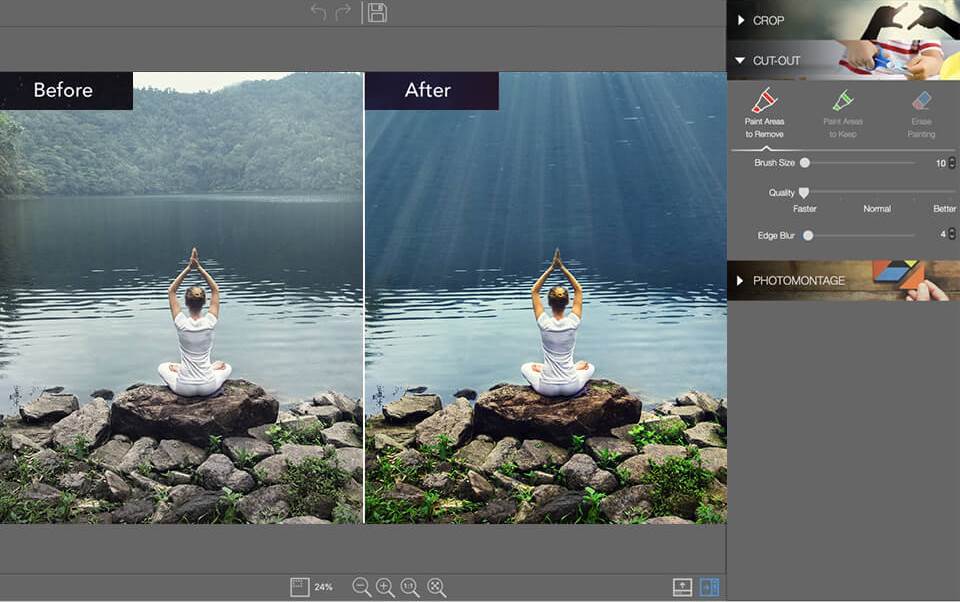Click the undo arrow icon

318,12
